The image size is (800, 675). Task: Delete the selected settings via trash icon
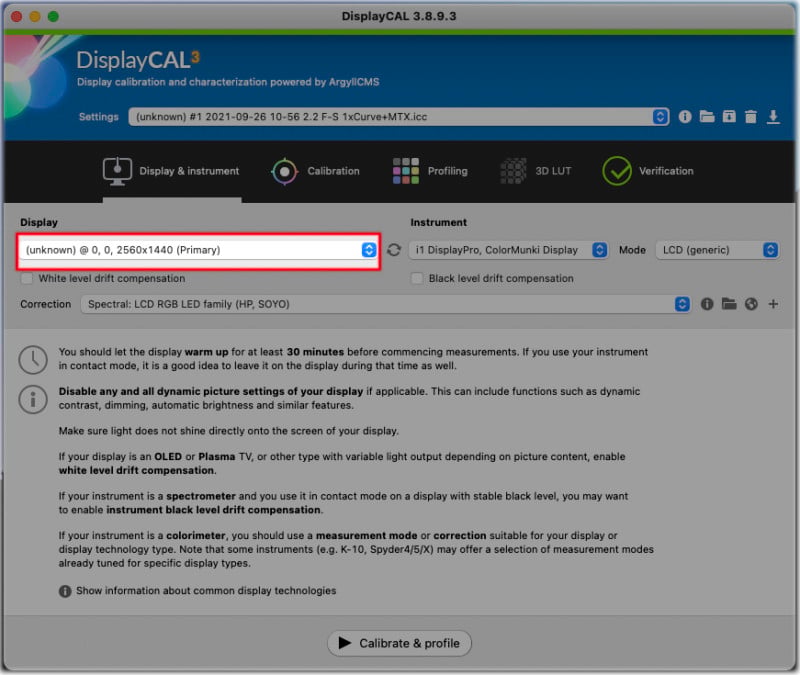pyautogui.click(x=751, y=117)
